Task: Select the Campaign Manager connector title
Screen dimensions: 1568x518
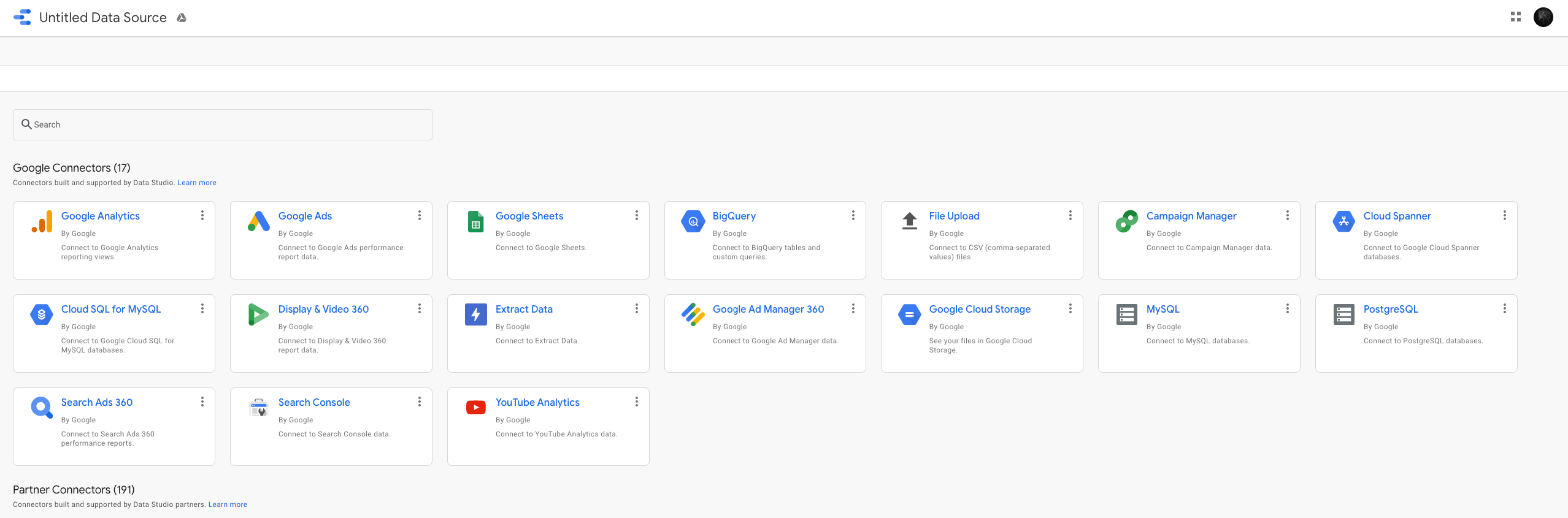Action: click(1191, 216)
